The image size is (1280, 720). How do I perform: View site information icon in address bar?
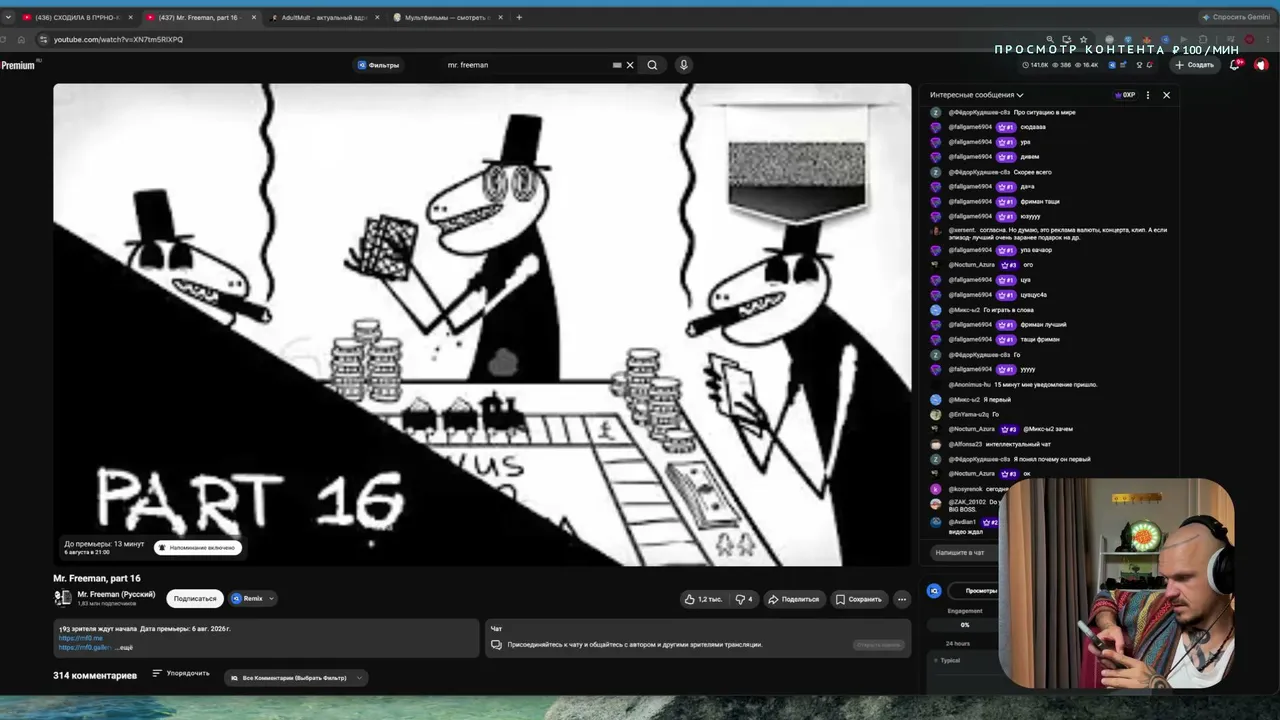[x=43, y=39]
